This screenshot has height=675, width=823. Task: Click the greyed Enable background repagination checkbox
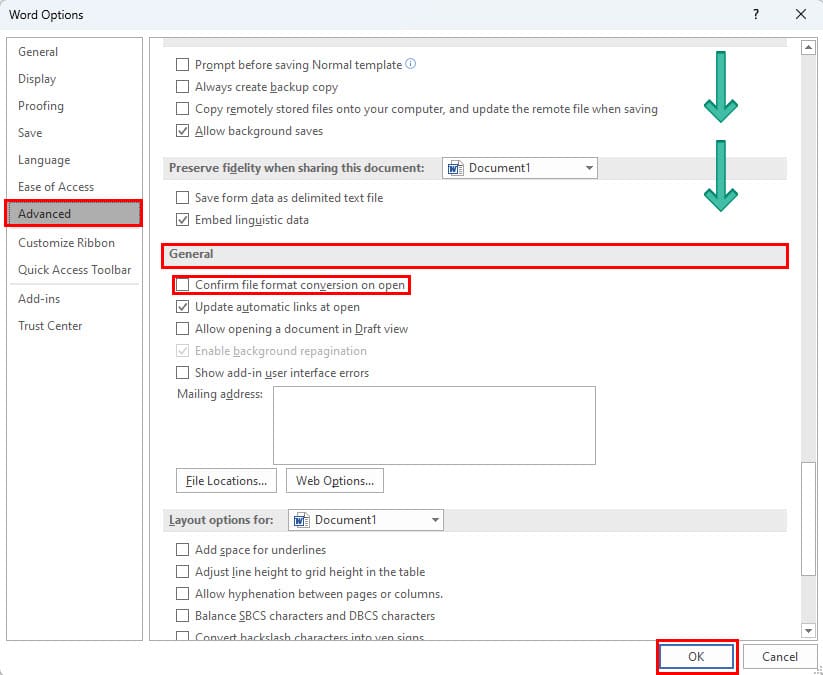(x=182, y=351)
